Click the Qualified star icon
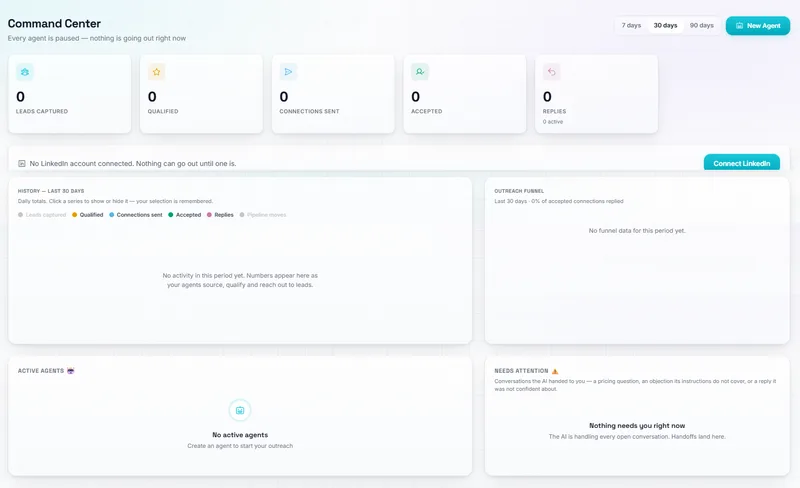The image size is (800, 488). click(156, 72)
